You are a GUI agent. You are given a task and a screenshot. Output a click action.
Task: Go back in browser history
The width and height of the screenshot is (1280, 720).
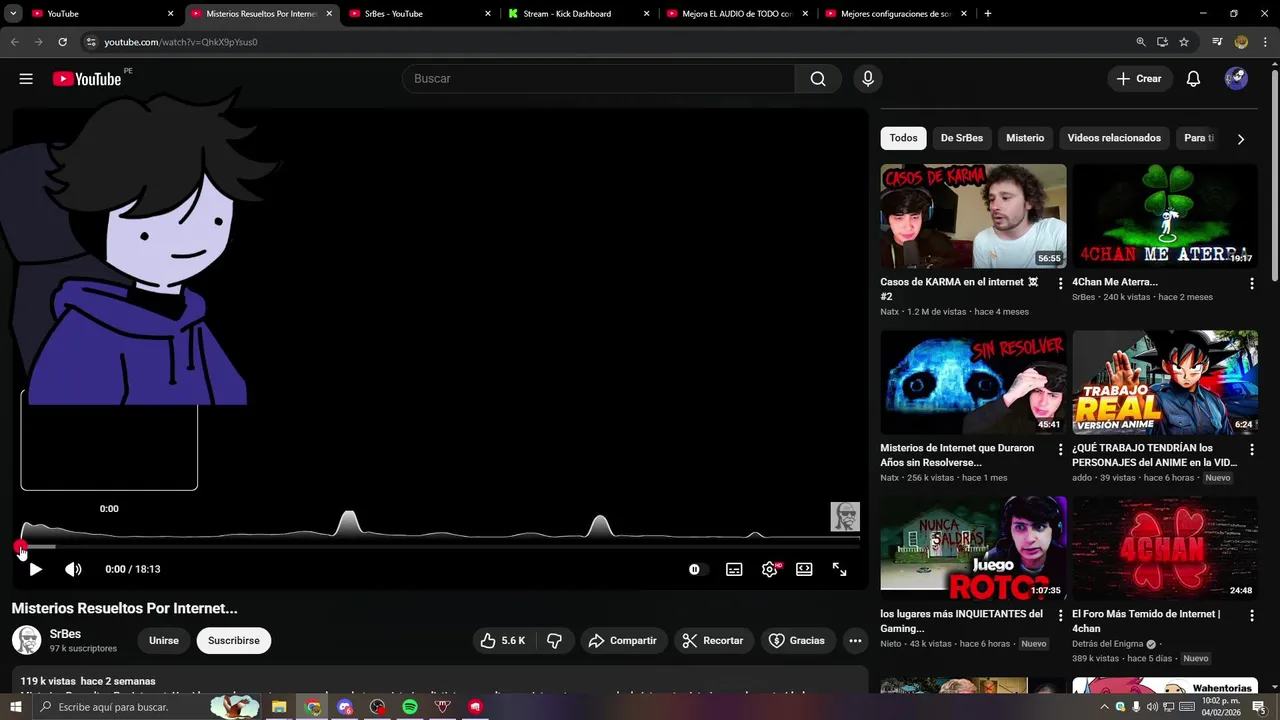(14, 42)
